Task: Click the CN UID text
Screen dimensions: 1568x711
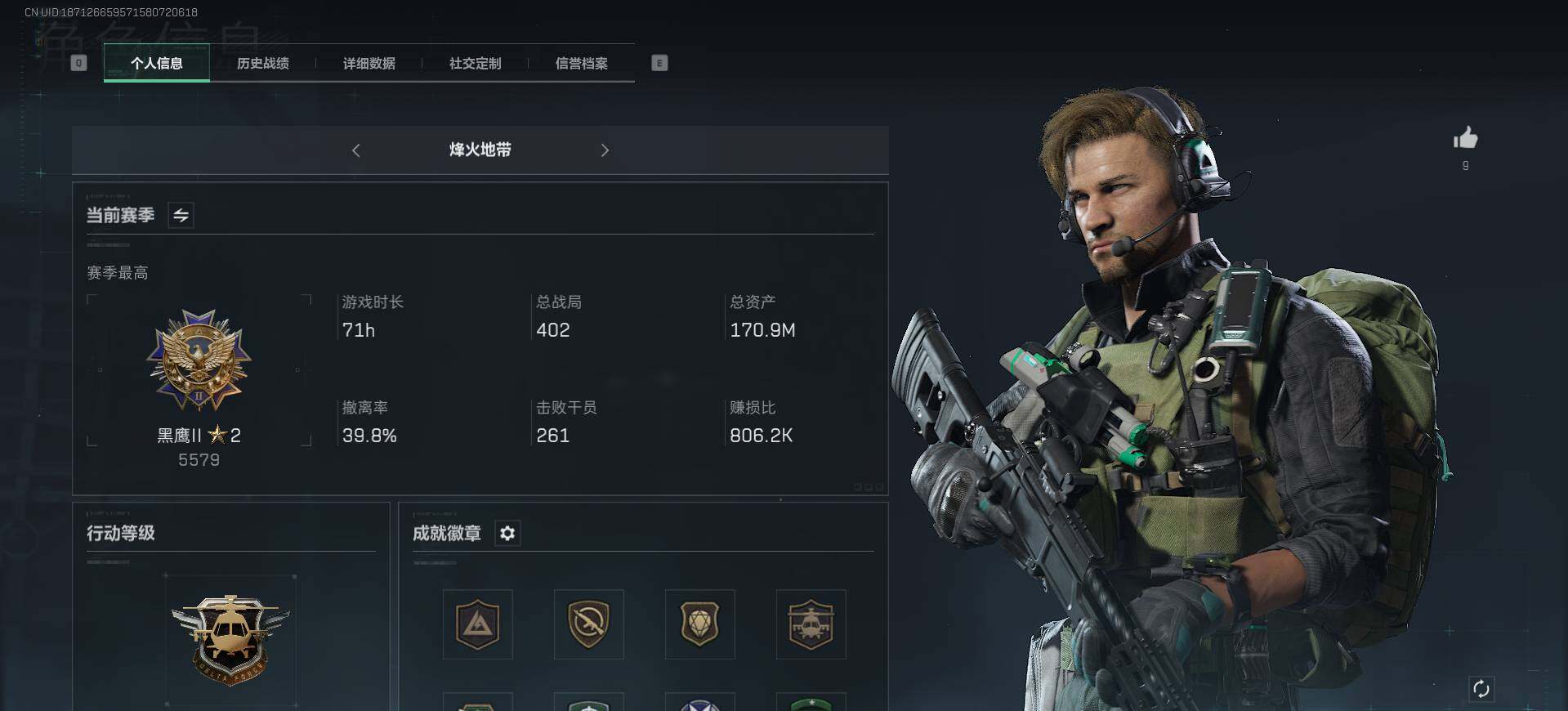Action: click(111, 12)
